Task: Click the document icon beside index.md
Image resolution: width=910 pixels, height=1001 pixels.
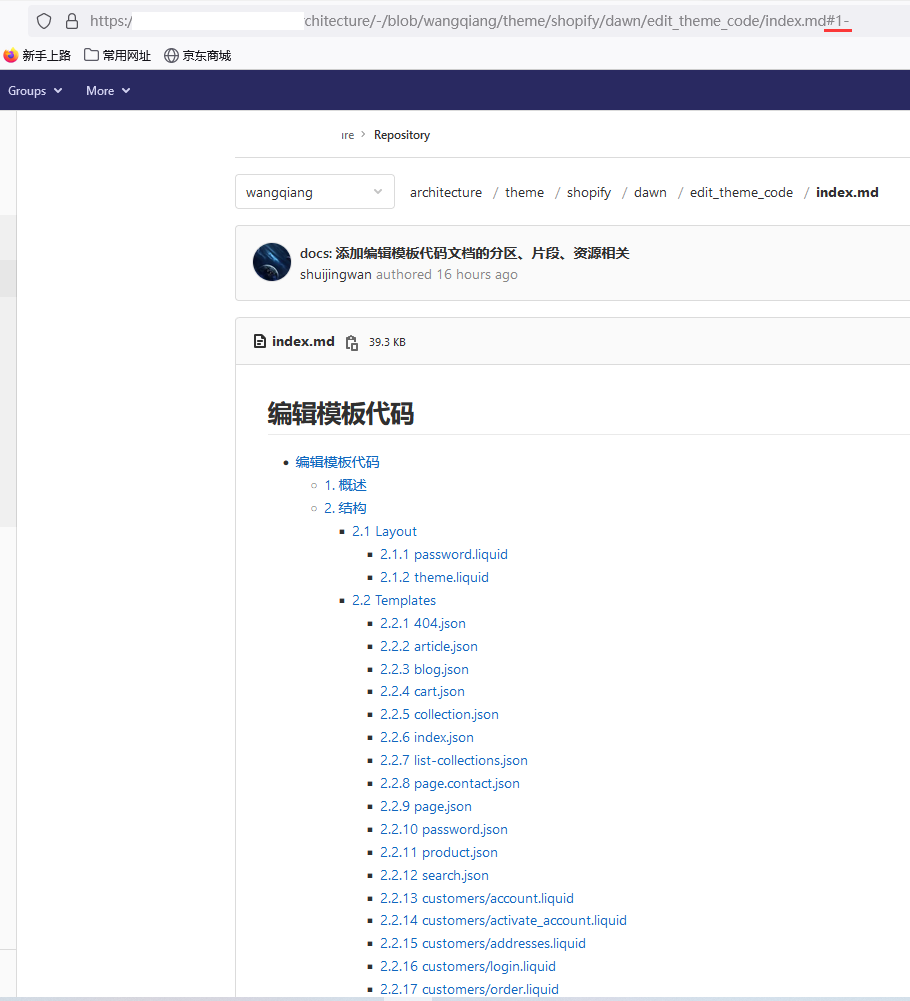Action: (260, 342)
